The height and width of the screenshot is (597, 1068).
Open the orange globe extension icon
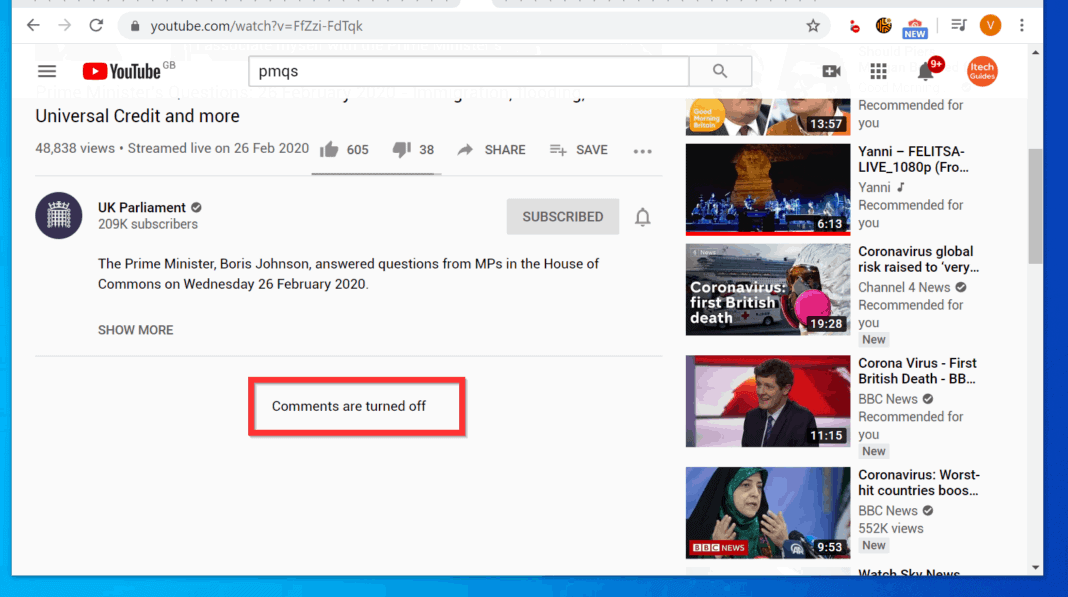click(883, 26)
